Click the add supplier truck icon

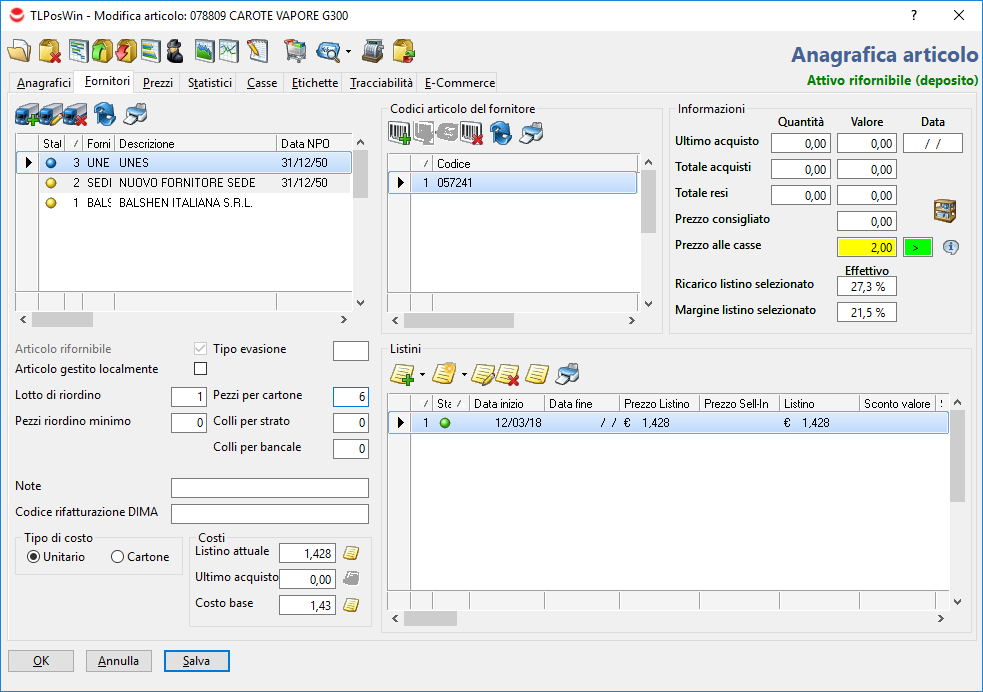pyautogui.click(x=27, y=113)
